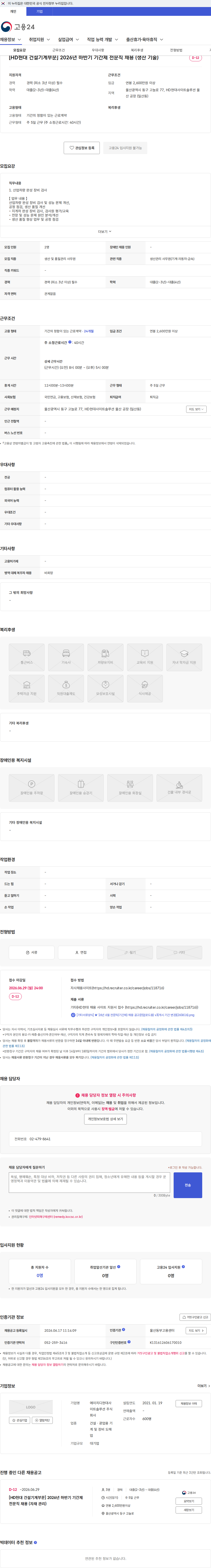The image size is (211, 1568).
Task: Click the 주택자금 지원 welfare icon
Action: point(27,688)
